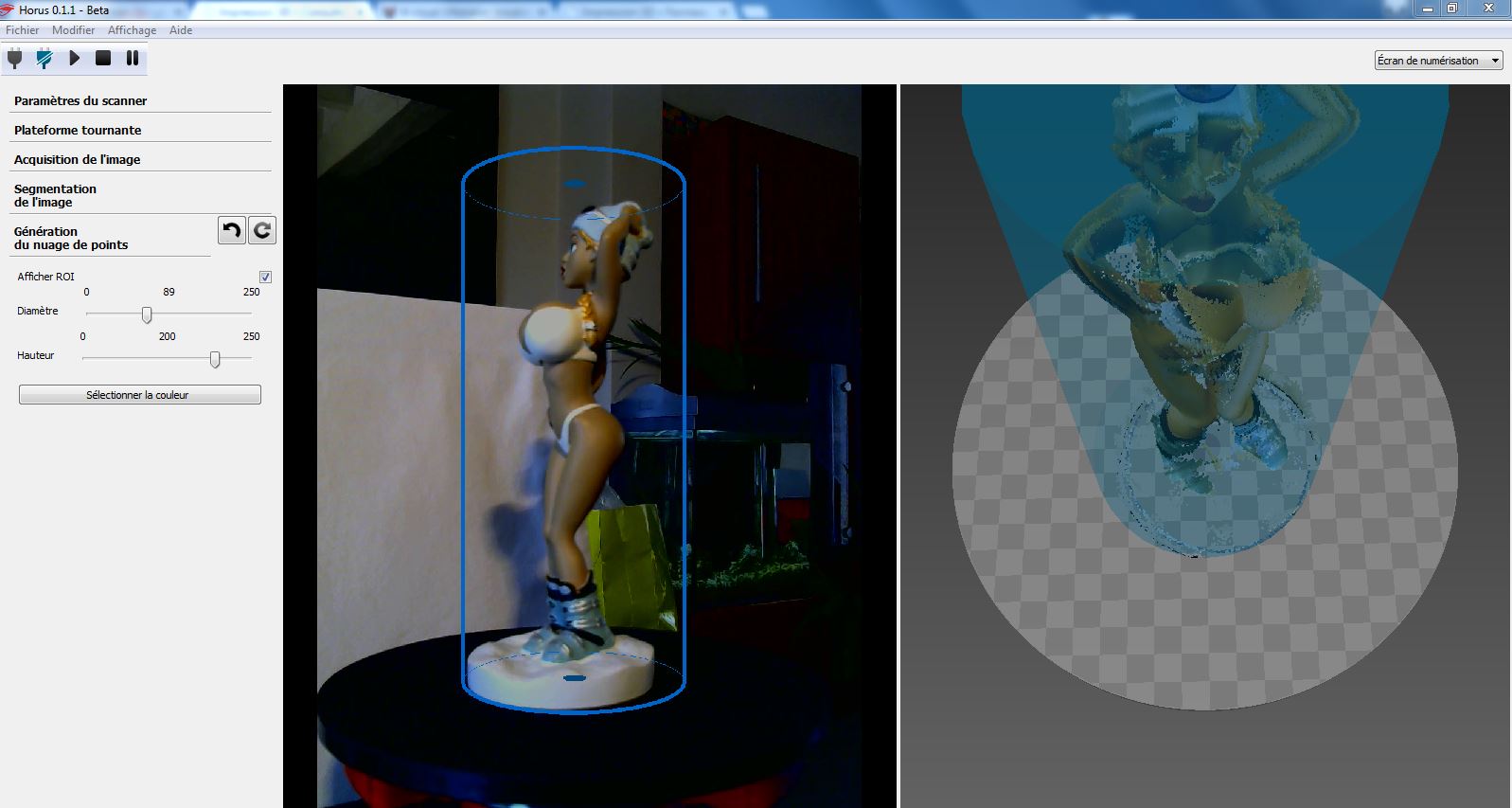Expand the Paramètres du scanner section
This screenshot has height=808, width=1512.
pyautogui.click(x=80, y=100)
